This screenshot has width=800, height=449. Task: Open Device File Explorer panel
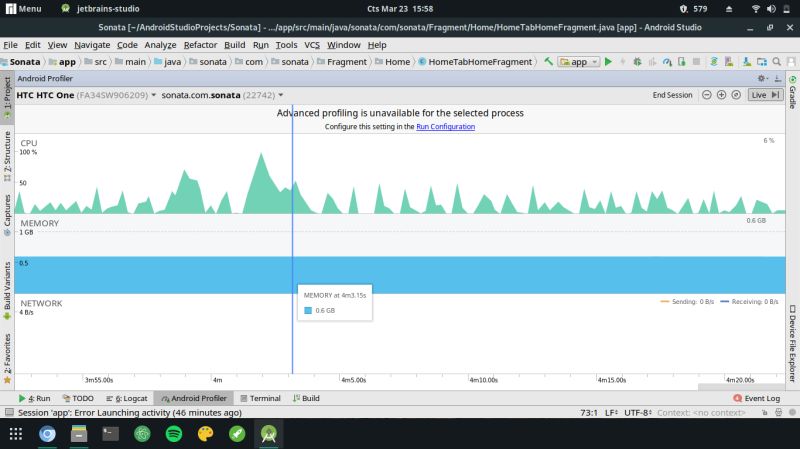(x=792, y=343)
